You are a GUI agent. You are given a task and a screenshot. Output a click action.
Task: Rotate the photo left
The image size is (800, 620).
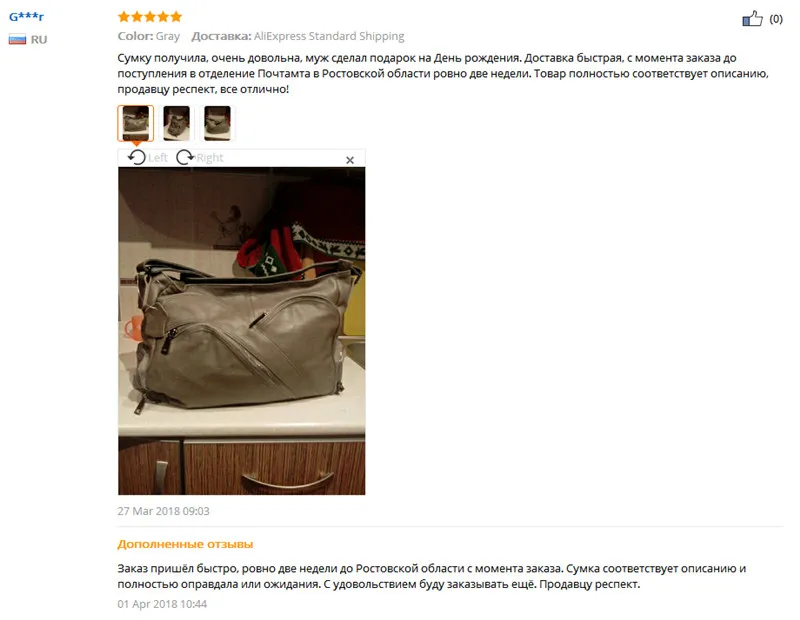(x=137, y=157)
